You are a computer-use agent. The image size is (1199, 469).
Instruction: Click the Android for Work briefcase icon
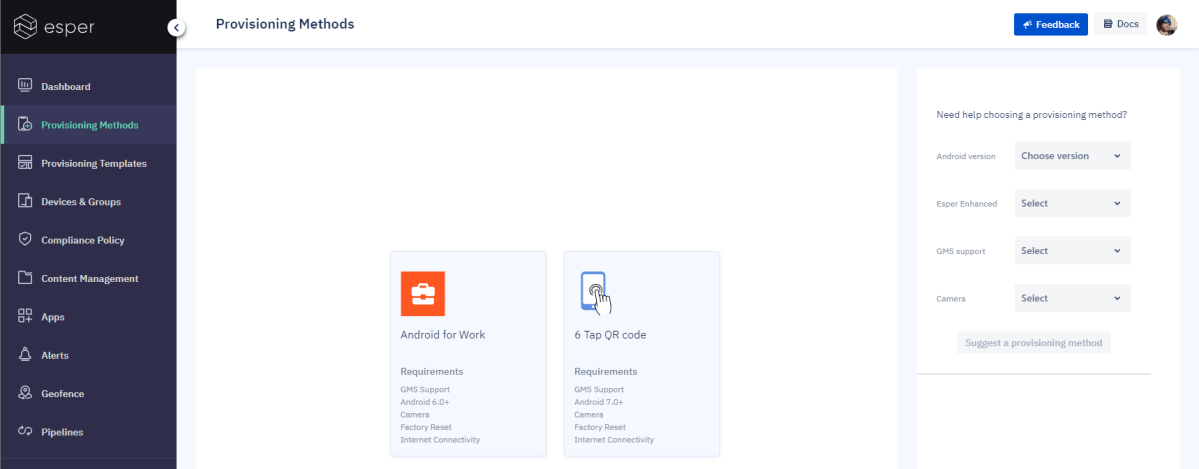423,294
